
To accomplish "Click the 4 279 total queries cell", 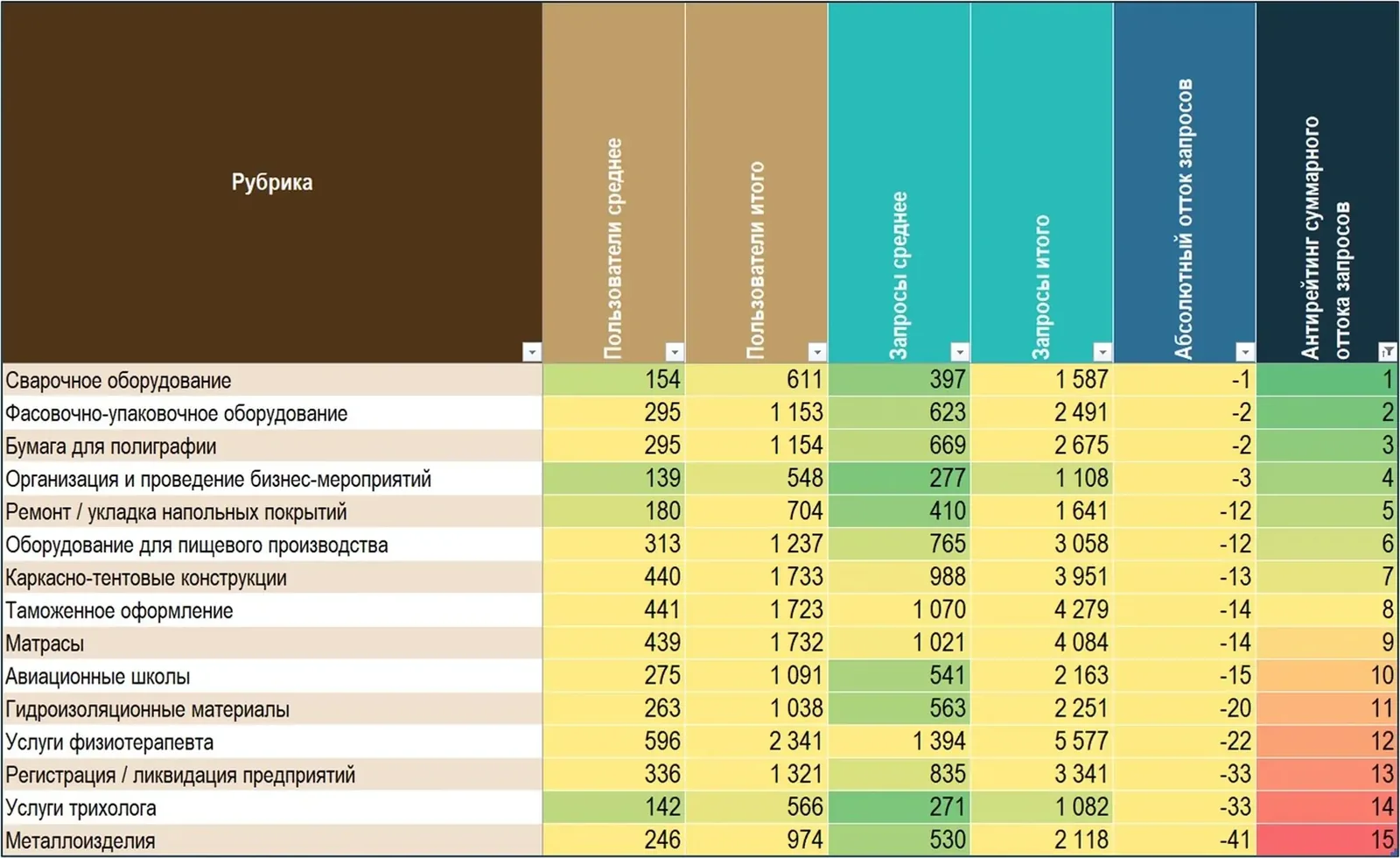I will [x=1041, y=610].
